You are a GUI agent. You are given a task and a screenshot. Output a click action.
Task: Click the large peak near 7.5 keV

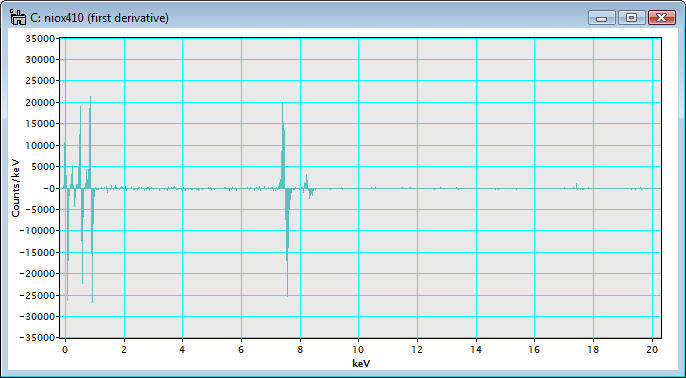pos(283,144)
